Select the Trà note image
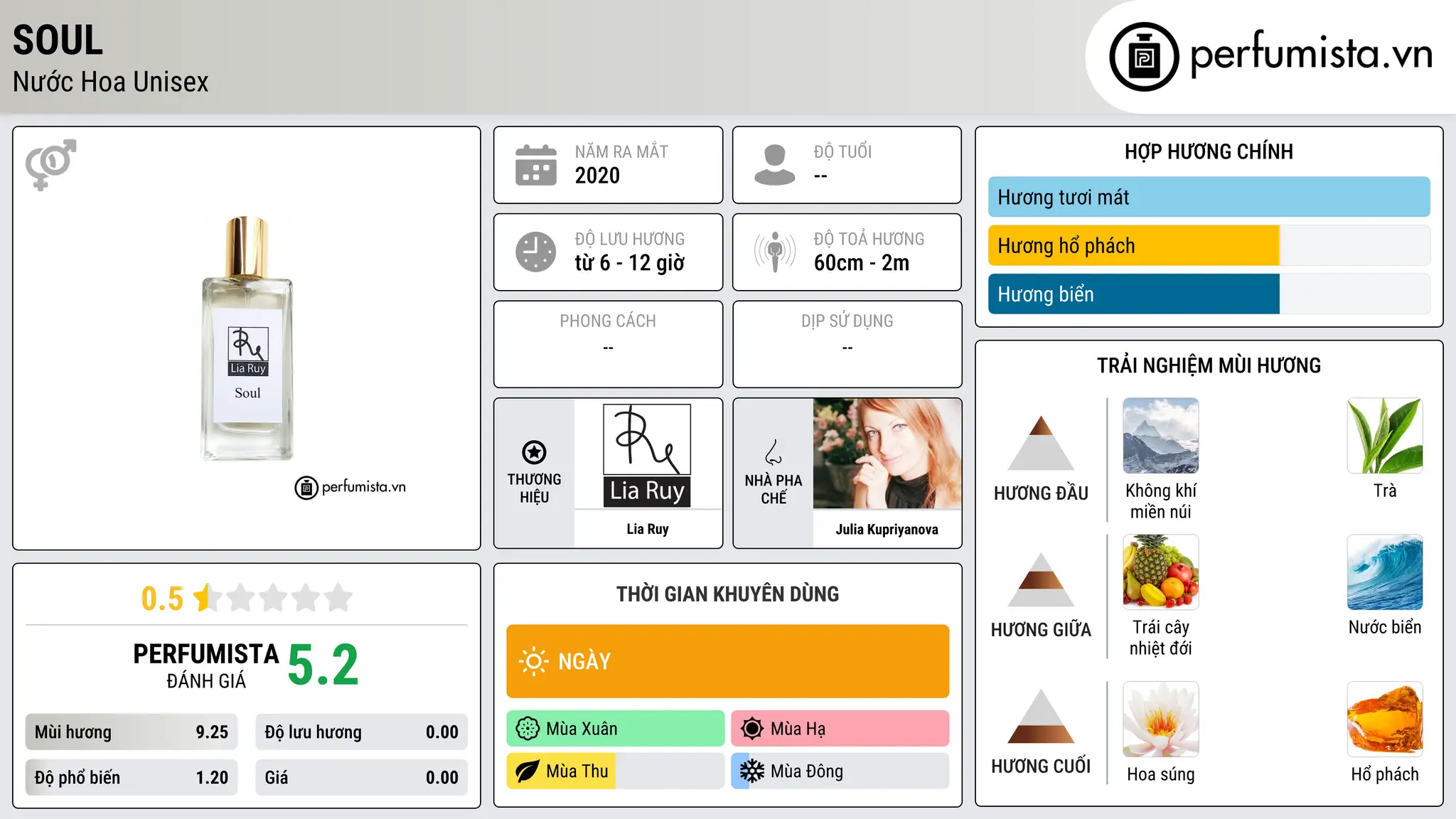 [x=1385, y=436]
